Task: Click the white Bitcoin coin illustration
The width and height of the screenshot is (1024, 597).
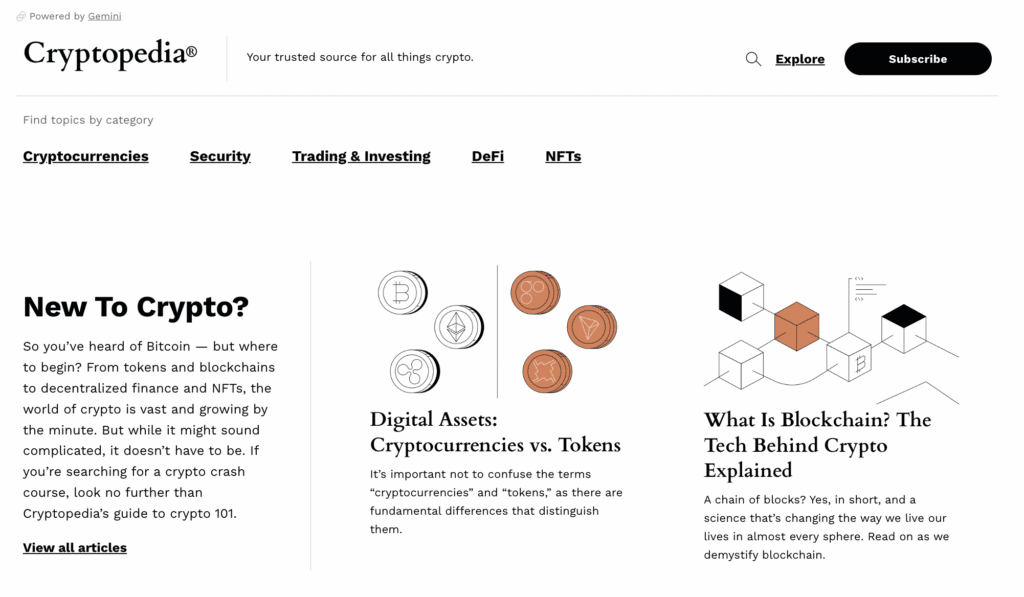Action: 400,293
